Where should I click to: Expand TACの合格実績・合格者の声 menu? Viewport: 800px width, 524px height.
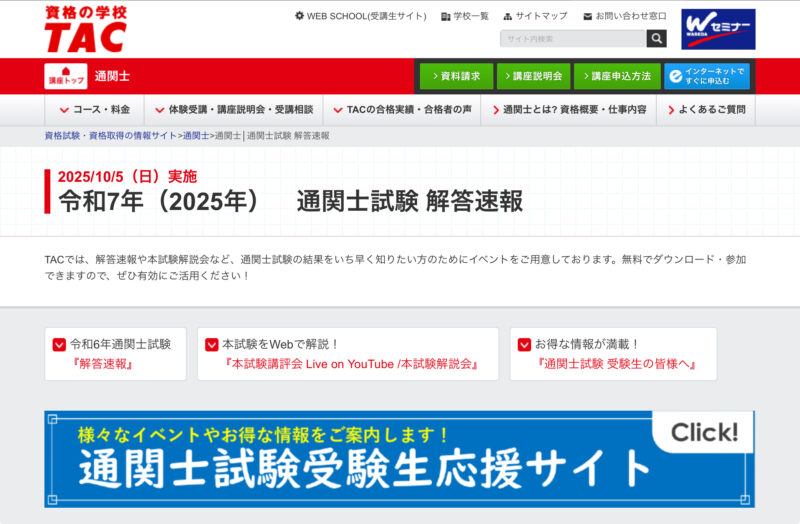401,110
